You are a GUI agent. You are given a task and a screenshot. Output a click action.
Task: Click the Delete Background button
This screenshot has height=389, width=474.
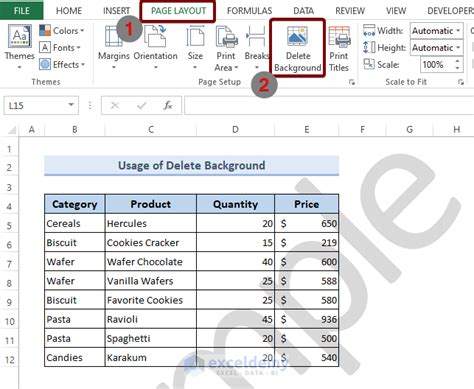tap(297, 48)
